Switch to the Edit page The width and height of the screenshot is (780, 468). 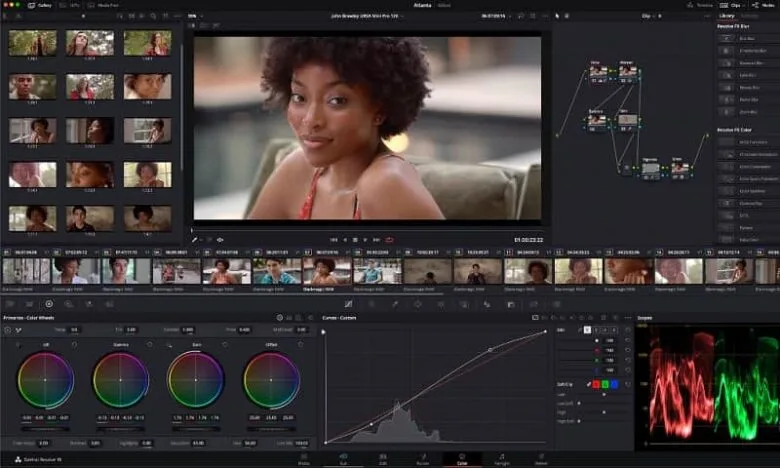tap(383, 459)
